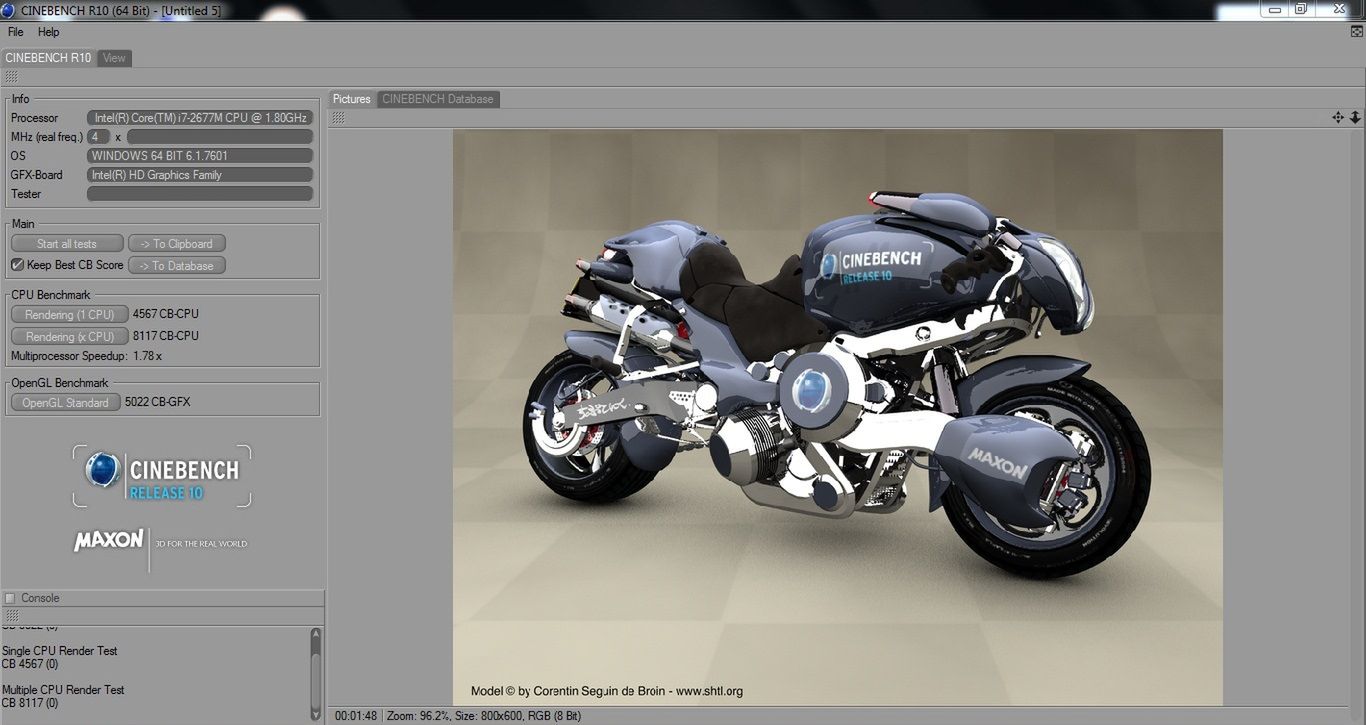Image resolution: width=1366 pixels, height=725 pixels.
Task: Click the 5022 CB-GFX score text
Action: (x=157, y=402)
